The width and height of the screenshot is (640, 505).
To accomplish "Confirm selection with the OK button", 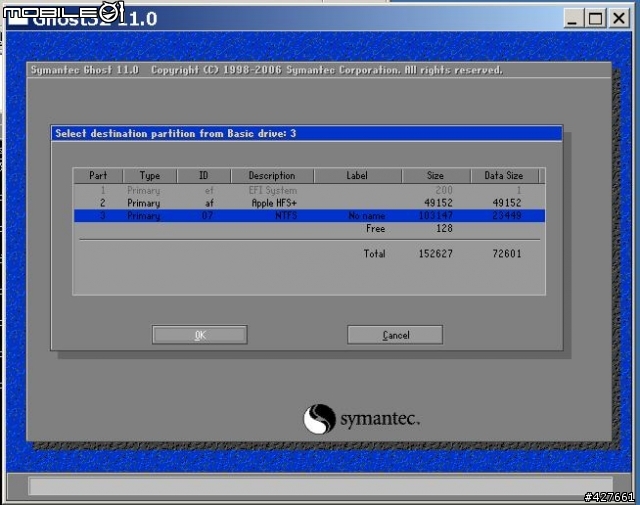I will pos(200,335).
